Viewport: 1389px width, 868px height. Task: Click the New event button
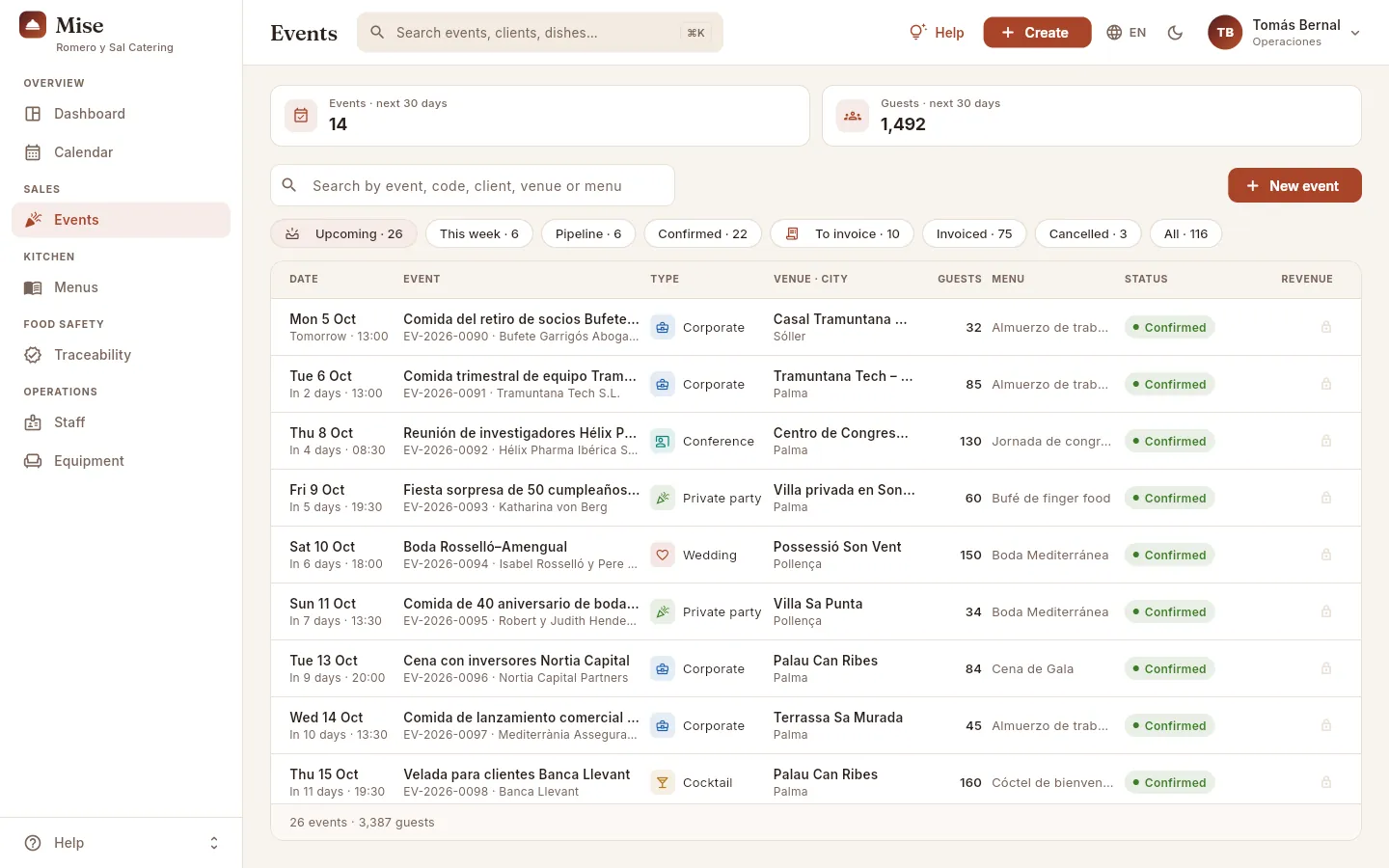(1294, 185)
